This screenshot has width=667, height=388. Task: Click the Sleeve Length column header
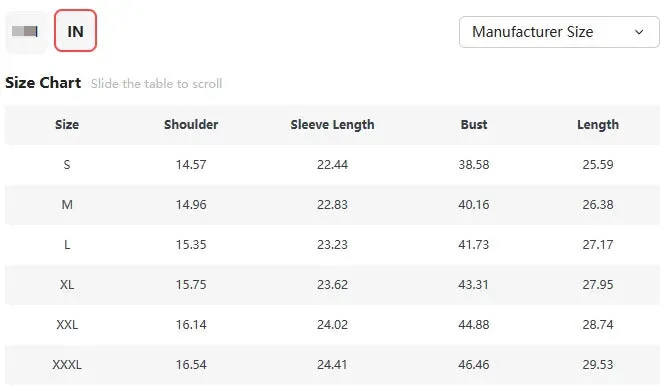pos(332,125)
